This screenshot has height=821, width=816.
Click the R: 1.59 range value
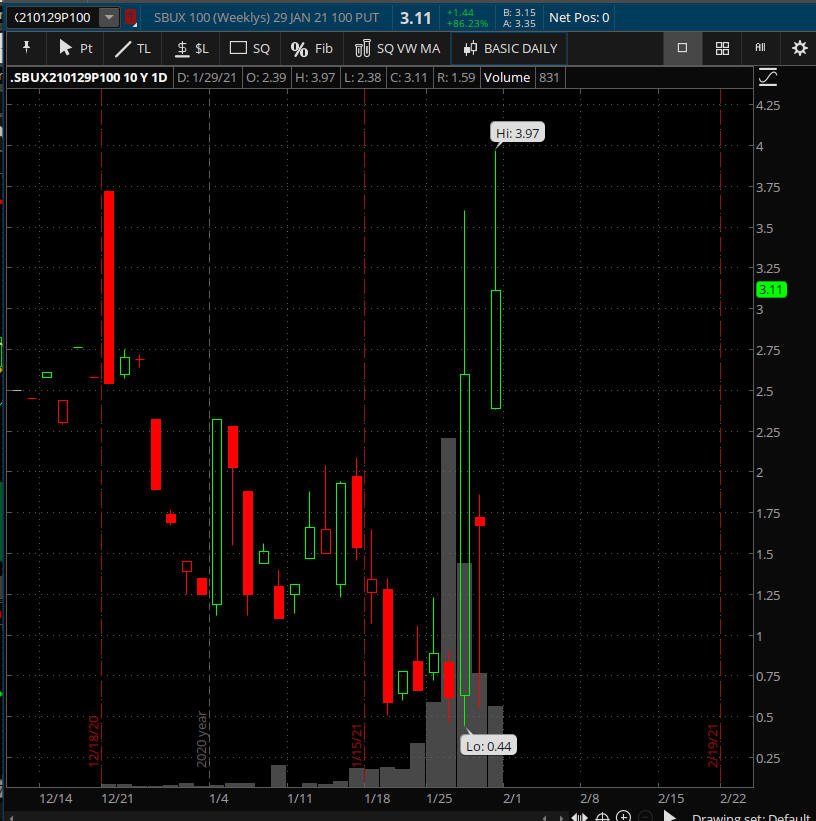[456, 77]
